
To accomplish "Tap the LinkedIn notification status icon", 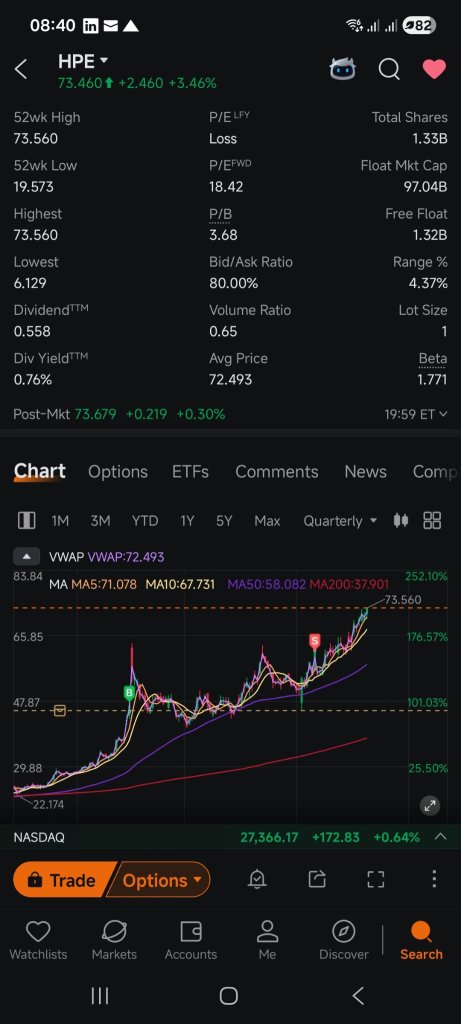I will (x=90, y=26).
